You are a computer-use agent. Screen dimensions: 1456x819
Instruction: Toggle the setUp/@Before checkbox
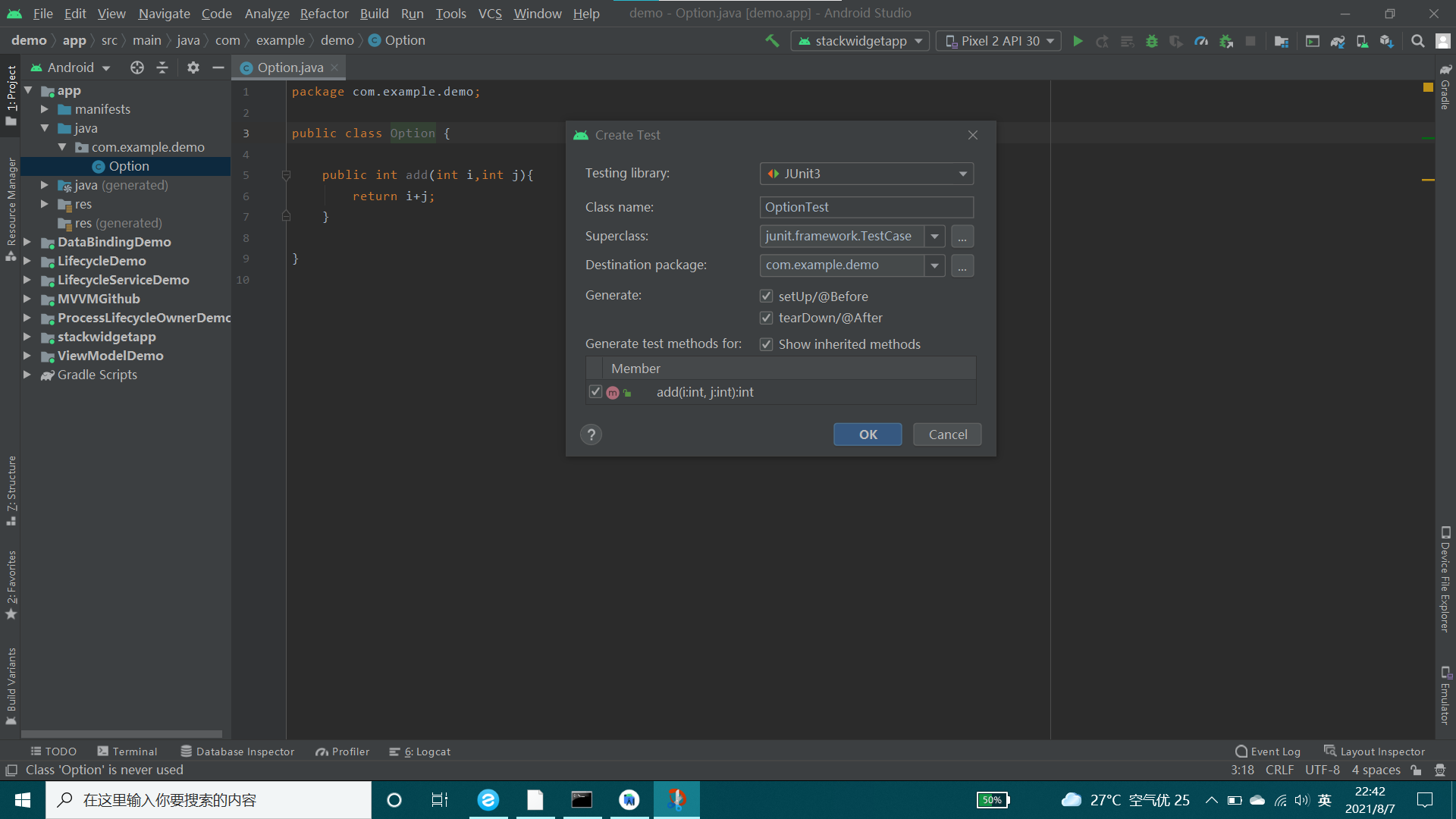coord(767,296)
